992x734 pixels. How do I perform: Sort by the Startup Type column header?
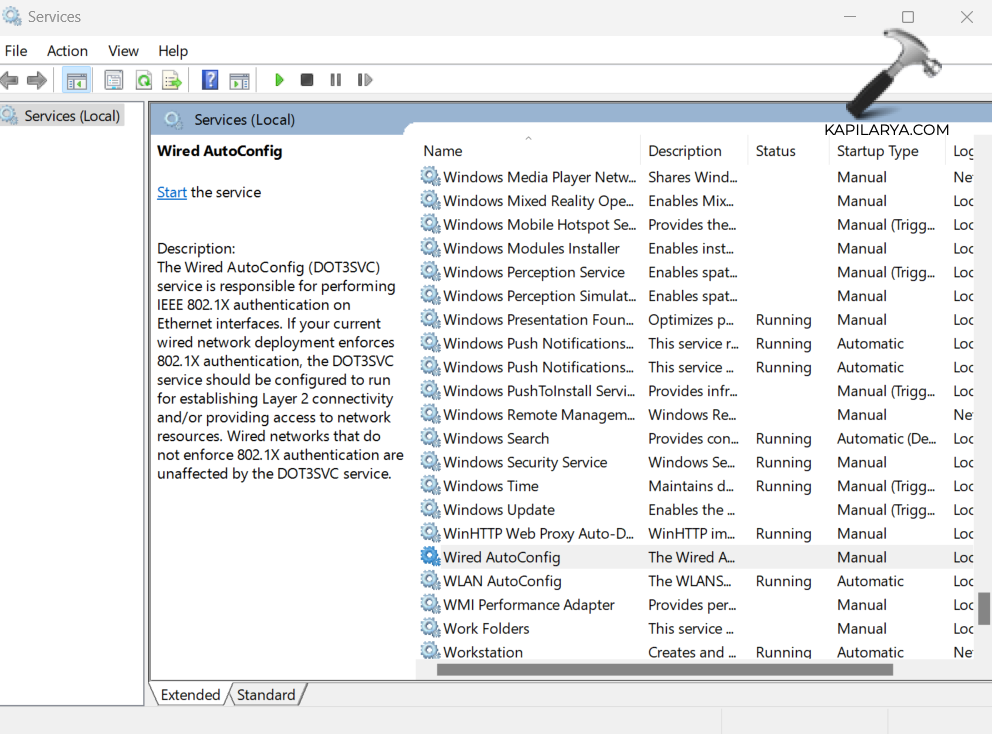[x=877, y=151]
